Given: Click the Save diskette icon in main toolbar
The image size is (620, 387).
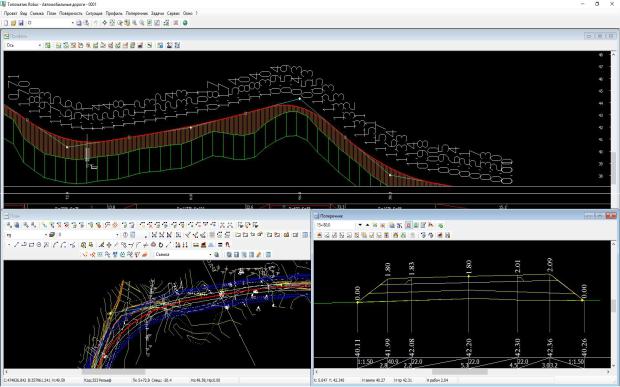Looking at the screenshot, I should 21,23.
